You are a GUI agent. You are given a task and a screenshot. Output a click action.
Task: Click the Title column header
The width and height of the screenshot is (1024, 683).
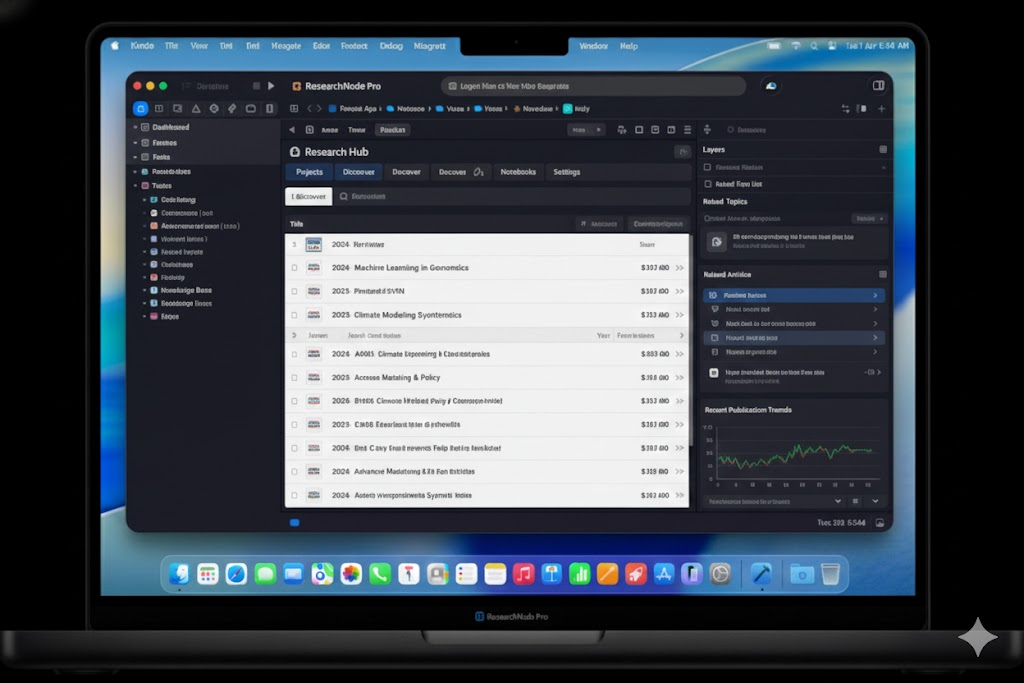pos(296,224)
